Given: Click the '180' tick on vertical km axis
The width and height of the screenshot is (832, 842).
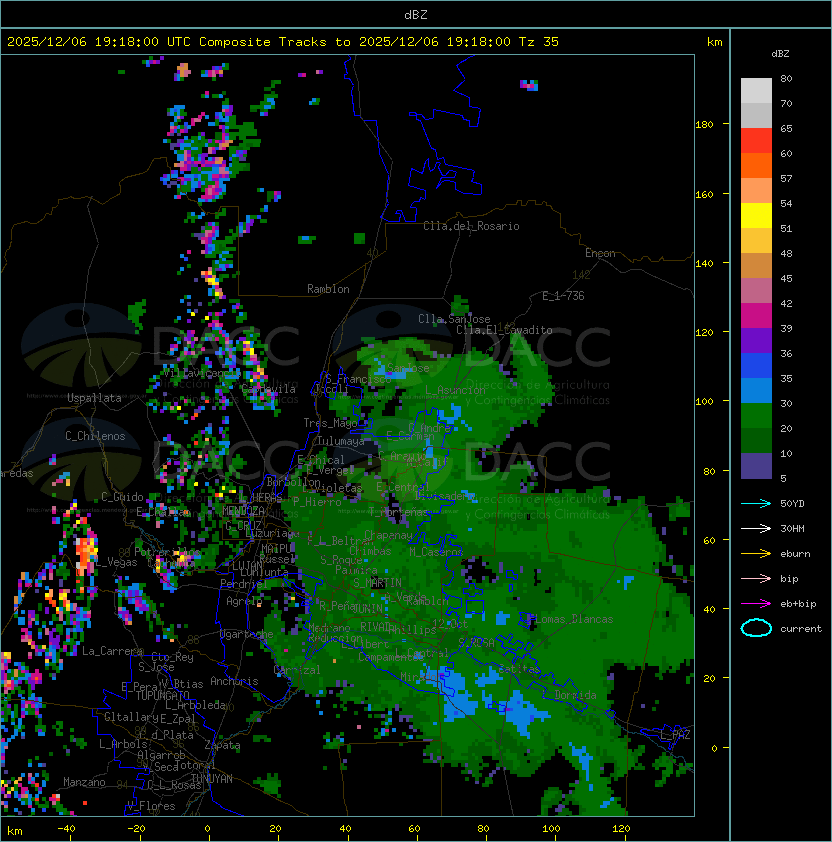Looking at the screenshot, I should pos(704,125).
